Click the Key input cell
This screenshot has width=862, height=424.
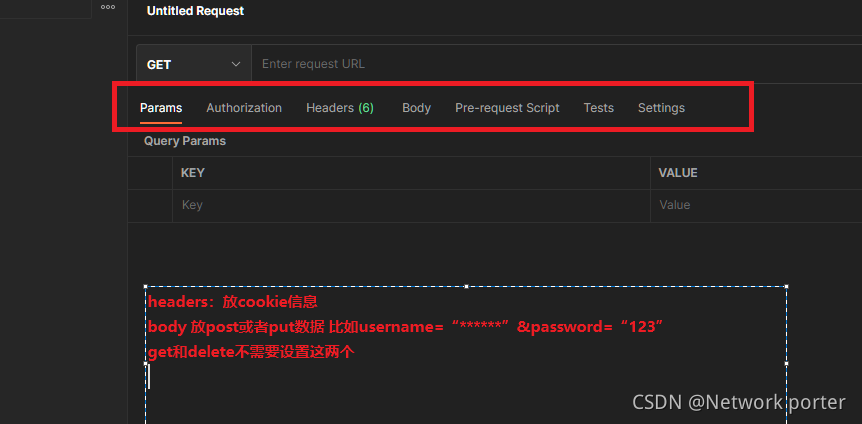tap(411, 206)
